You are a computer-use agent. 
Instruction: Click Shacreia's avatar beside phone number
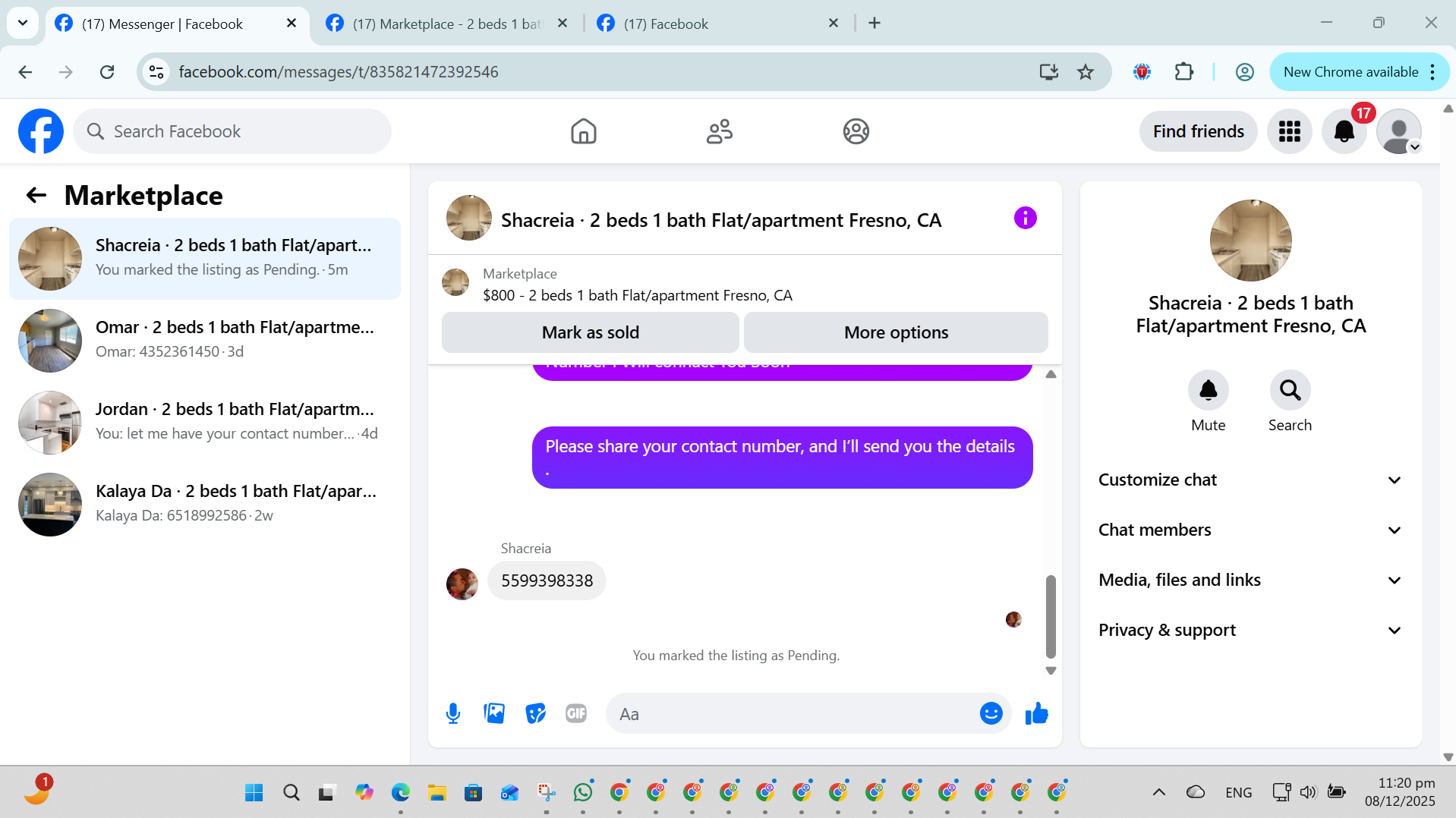[x=462, y=584]
